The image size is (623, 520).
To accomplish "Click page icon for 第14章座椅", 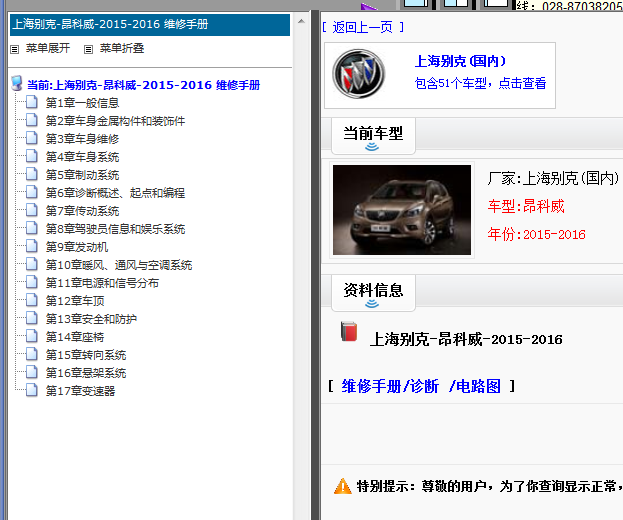I will pyautogui.click(x=32, y=336).
